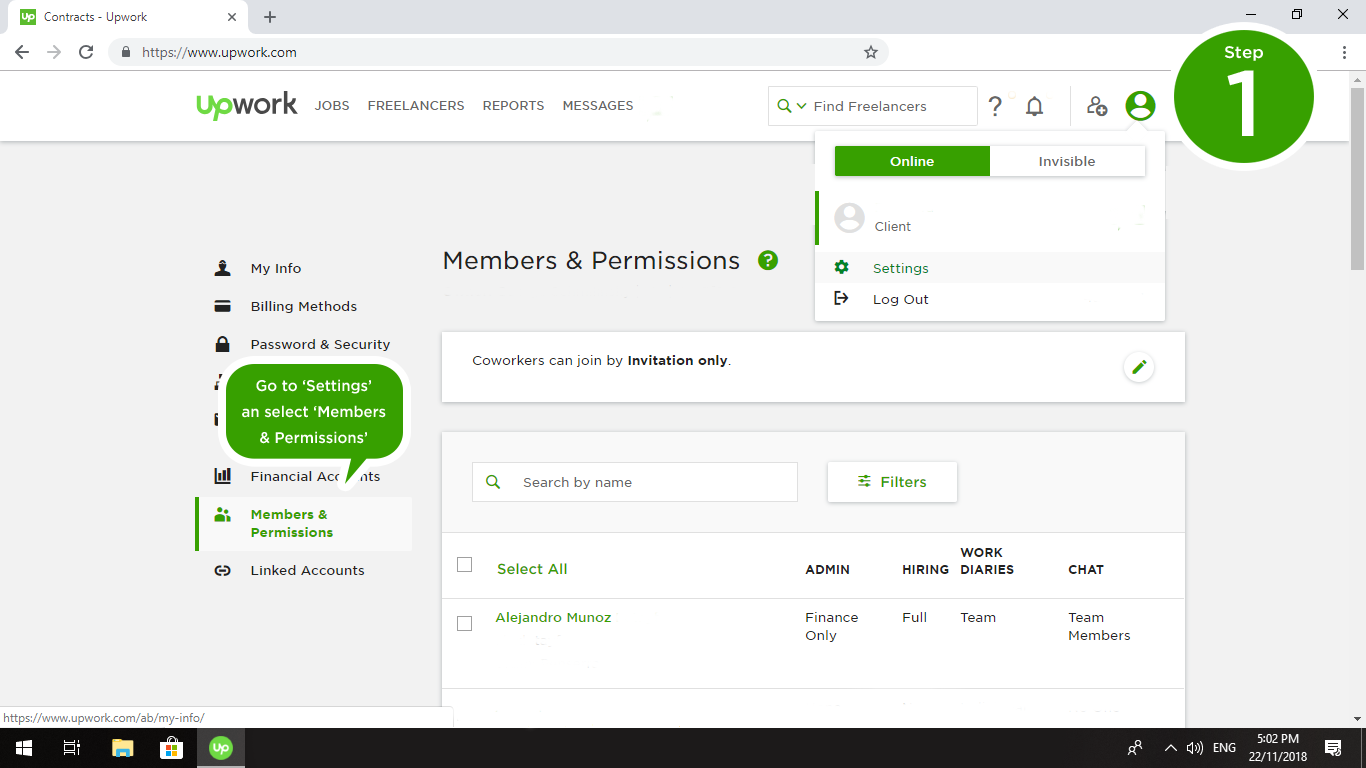Open the Filters options
The image size is (1366, 768).
click(x=892, y=482)
